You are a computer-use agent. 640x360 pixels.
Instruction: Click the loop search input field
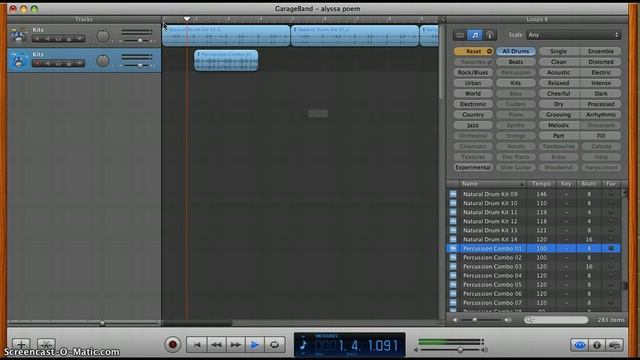(x=556, y=320)
